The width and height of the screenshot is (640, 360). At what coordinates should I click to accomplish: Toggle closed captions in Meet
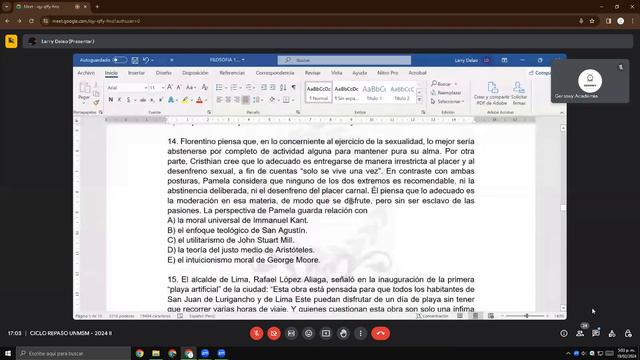pyautogui.click(x=291, y=333)
